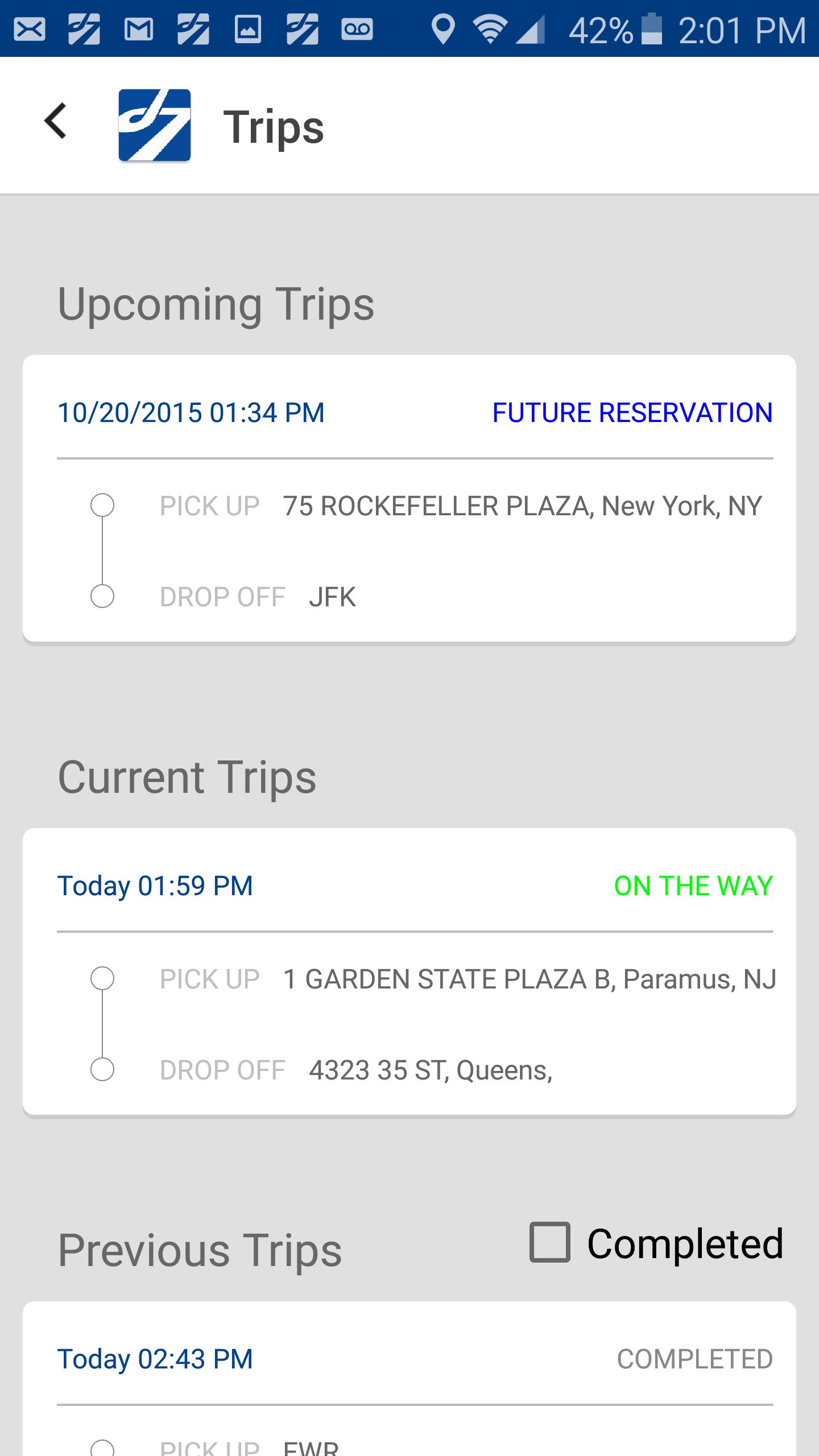Check the Completed checkbox
This screenshot has height=1456, width=819.
point(549,1242)
